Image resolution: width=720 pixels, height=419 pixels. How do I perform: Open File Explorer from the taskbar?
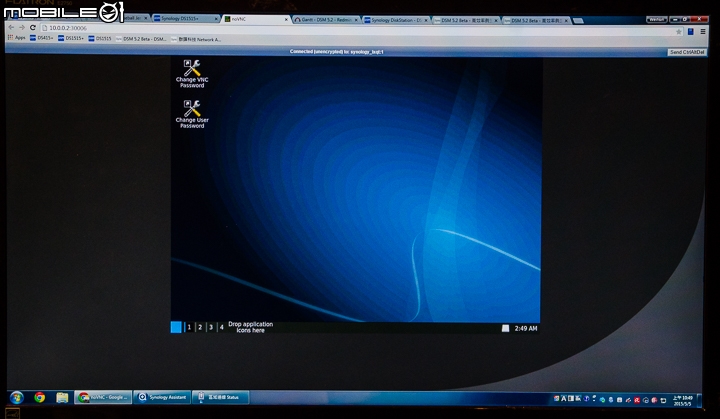(62, 397)
